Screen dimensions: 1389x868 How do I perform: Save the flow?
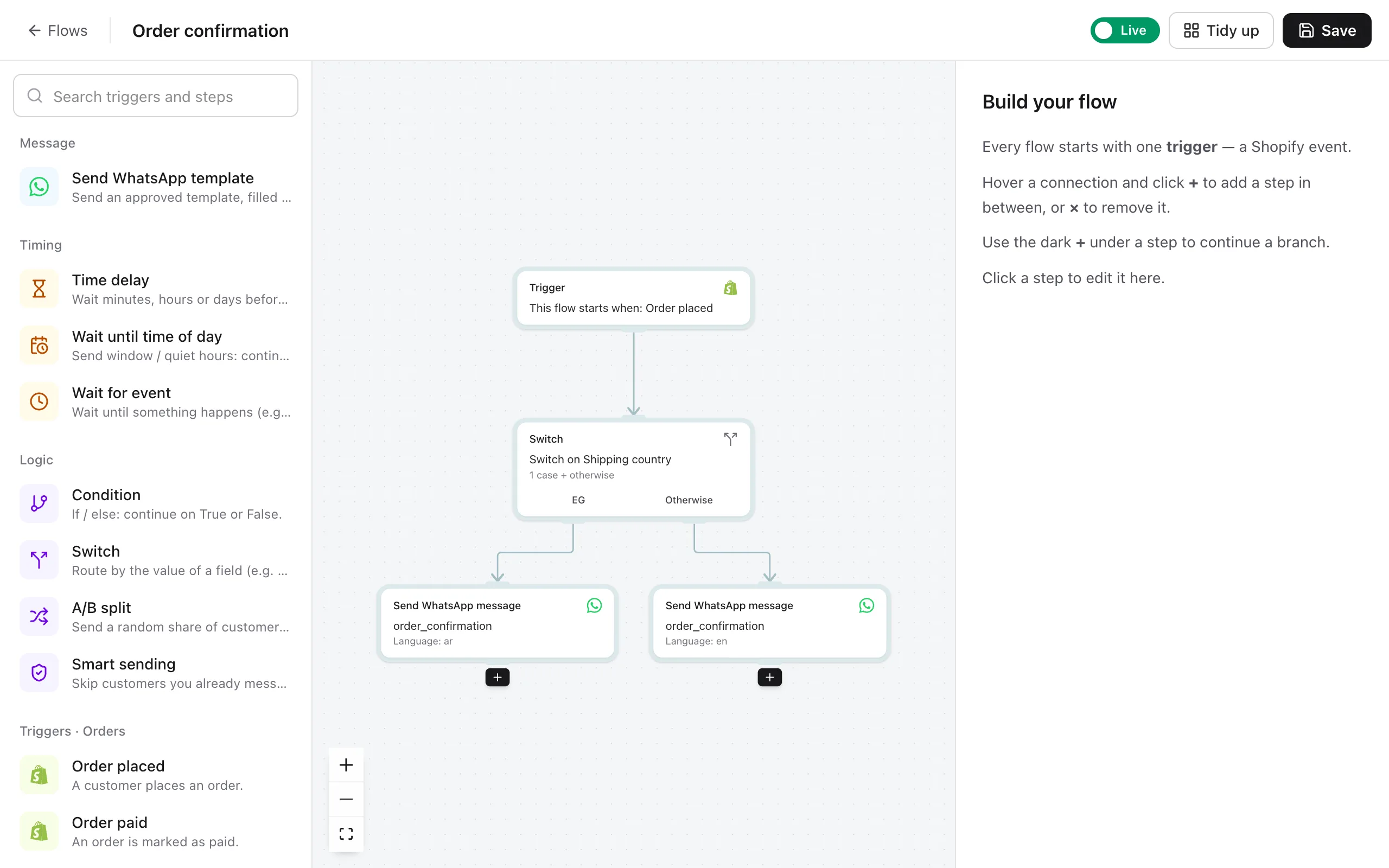[x=1327, y=30]
